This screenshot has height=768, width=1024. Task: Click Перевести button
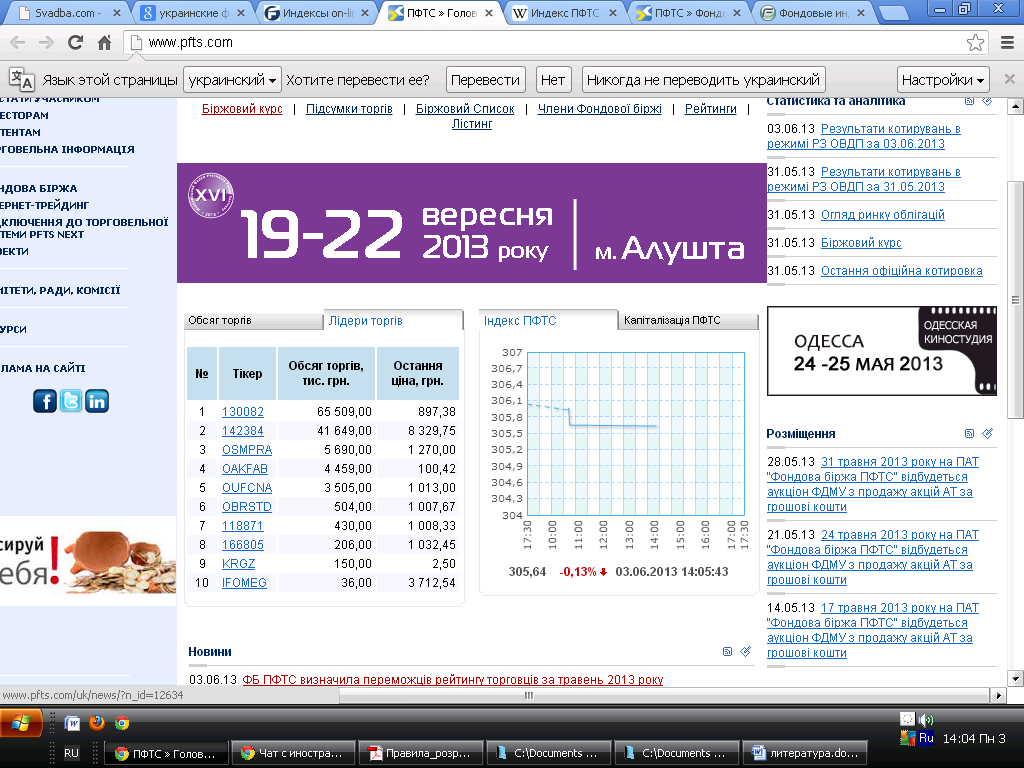485,80
